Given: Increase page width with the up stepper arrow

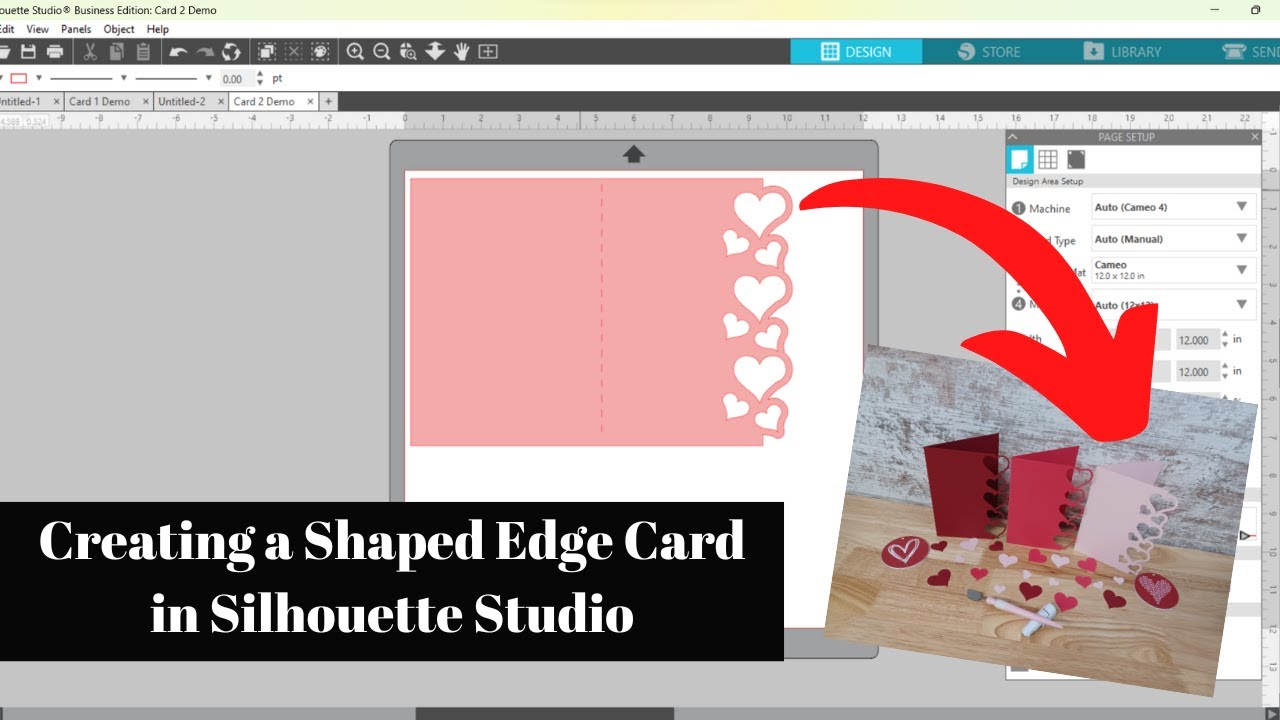Looking at the screenshot, I should pyautogui.click(x=1226, y=335).
